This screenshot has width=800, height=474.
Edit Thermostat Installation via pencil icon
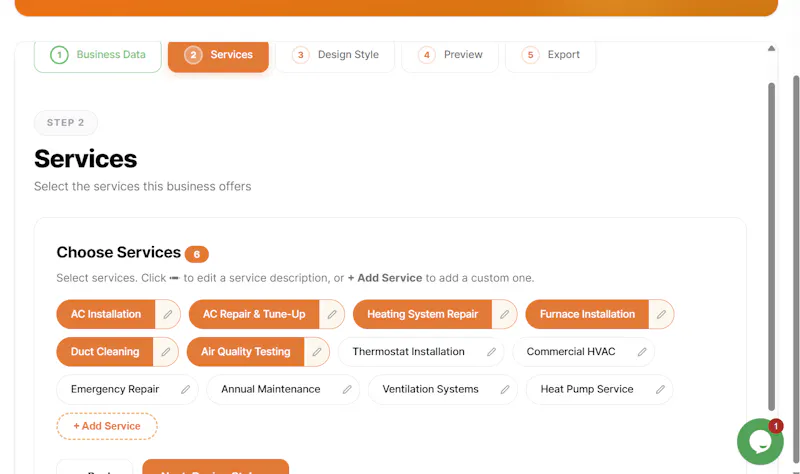(491, 352)
